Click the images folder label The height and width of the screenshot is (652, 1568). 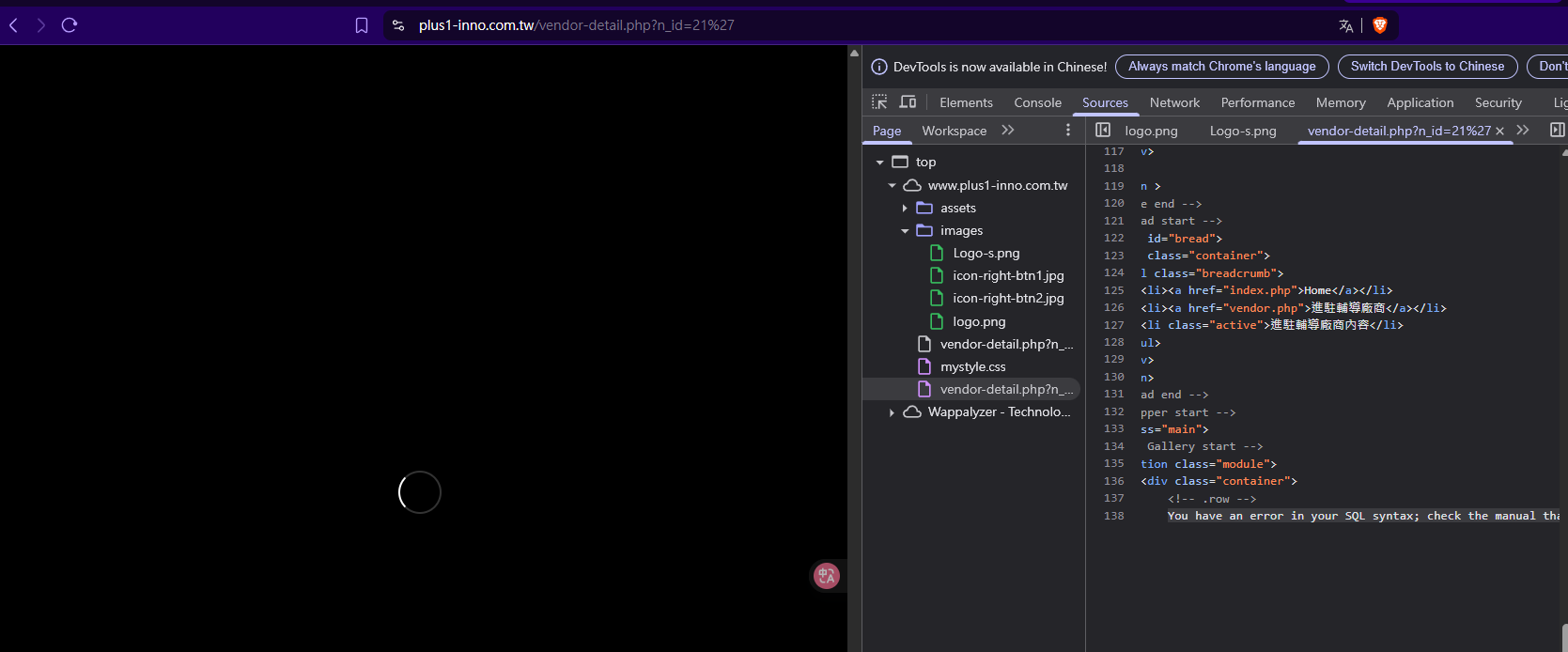click(x=961, y=231)
